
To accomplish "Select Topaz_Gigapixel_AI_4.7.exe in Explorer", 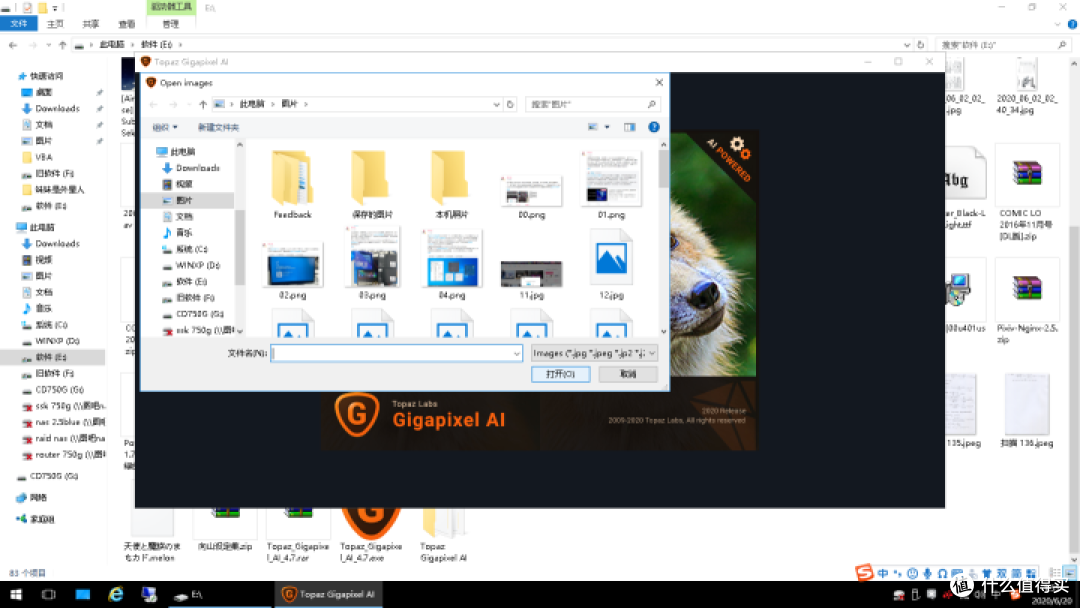I will click(x=371, y=534).
